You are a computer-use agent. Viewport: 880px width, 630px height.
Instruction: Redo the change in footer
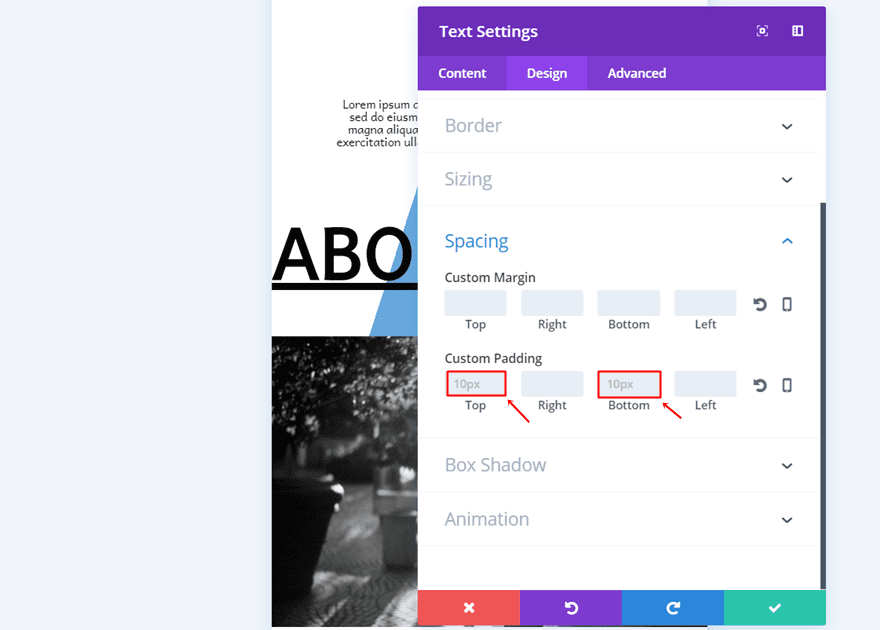[x=673, y=607]
